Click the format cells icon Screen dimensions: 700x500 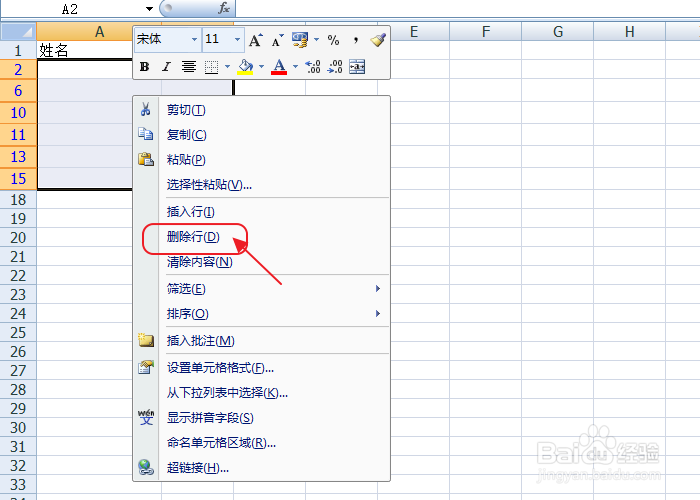146,367
